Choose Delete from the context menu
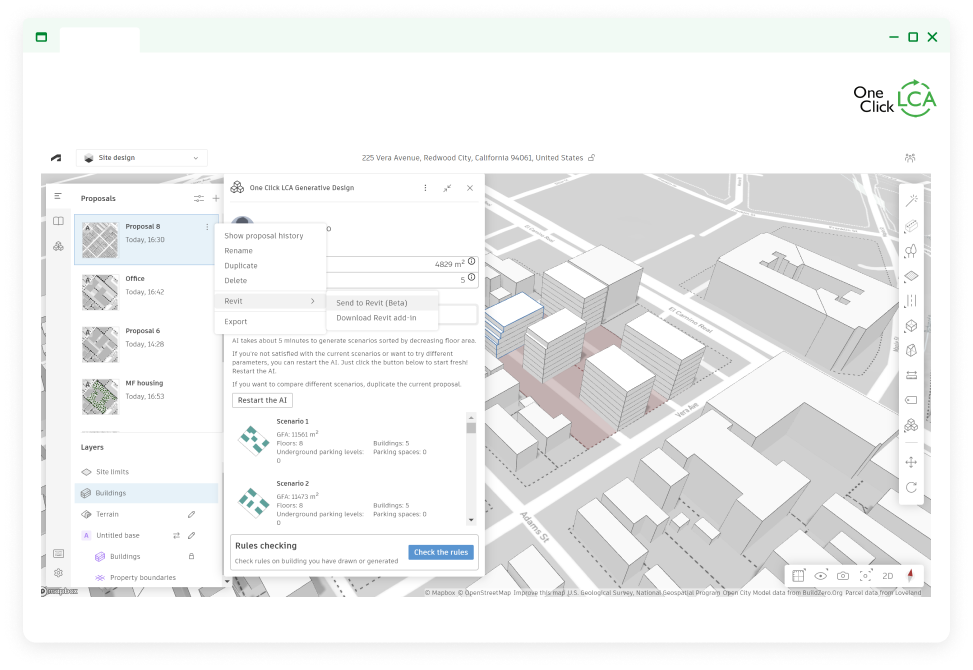The width and height of the screenshot is (973, 670). coord(235,280)
